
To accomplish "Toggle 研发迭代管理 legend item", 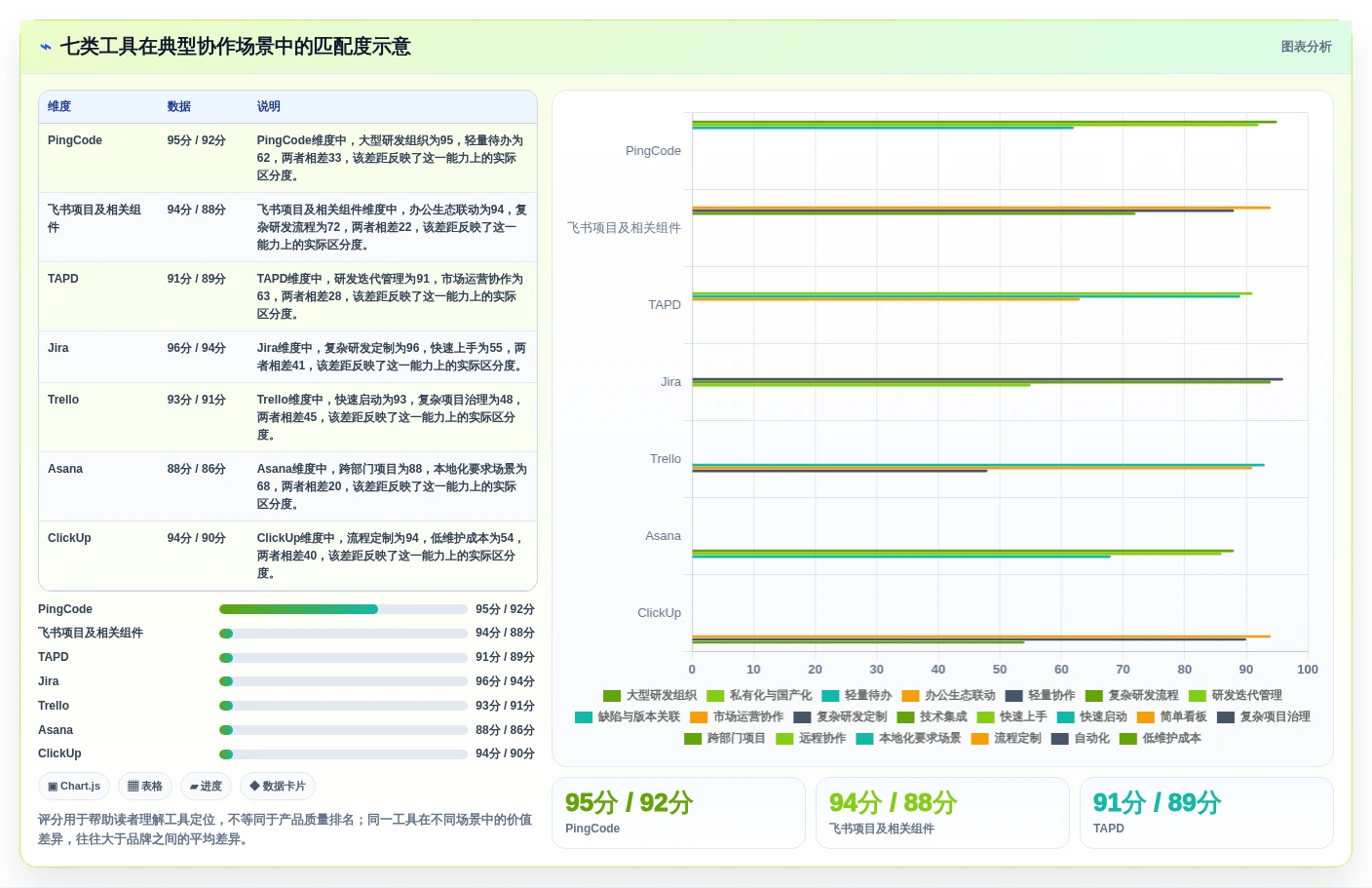I will pyautogui.click(x=1235, y=695).
